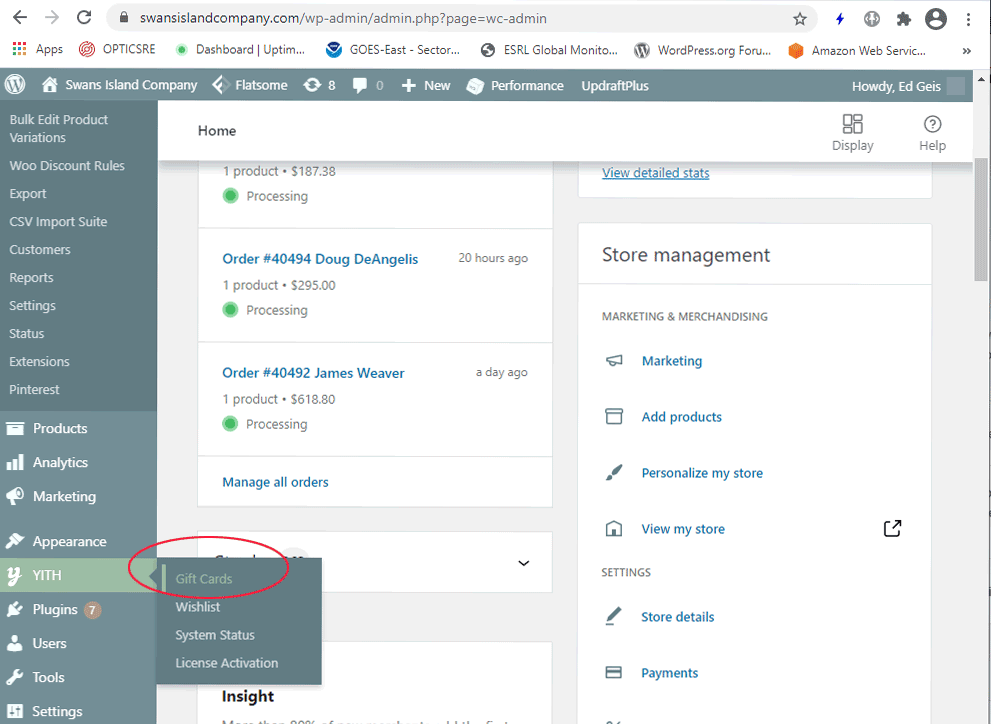The height and width of the screenshot is (724, 991).
Task: Open Personalize my store
Action: [702, 473]
